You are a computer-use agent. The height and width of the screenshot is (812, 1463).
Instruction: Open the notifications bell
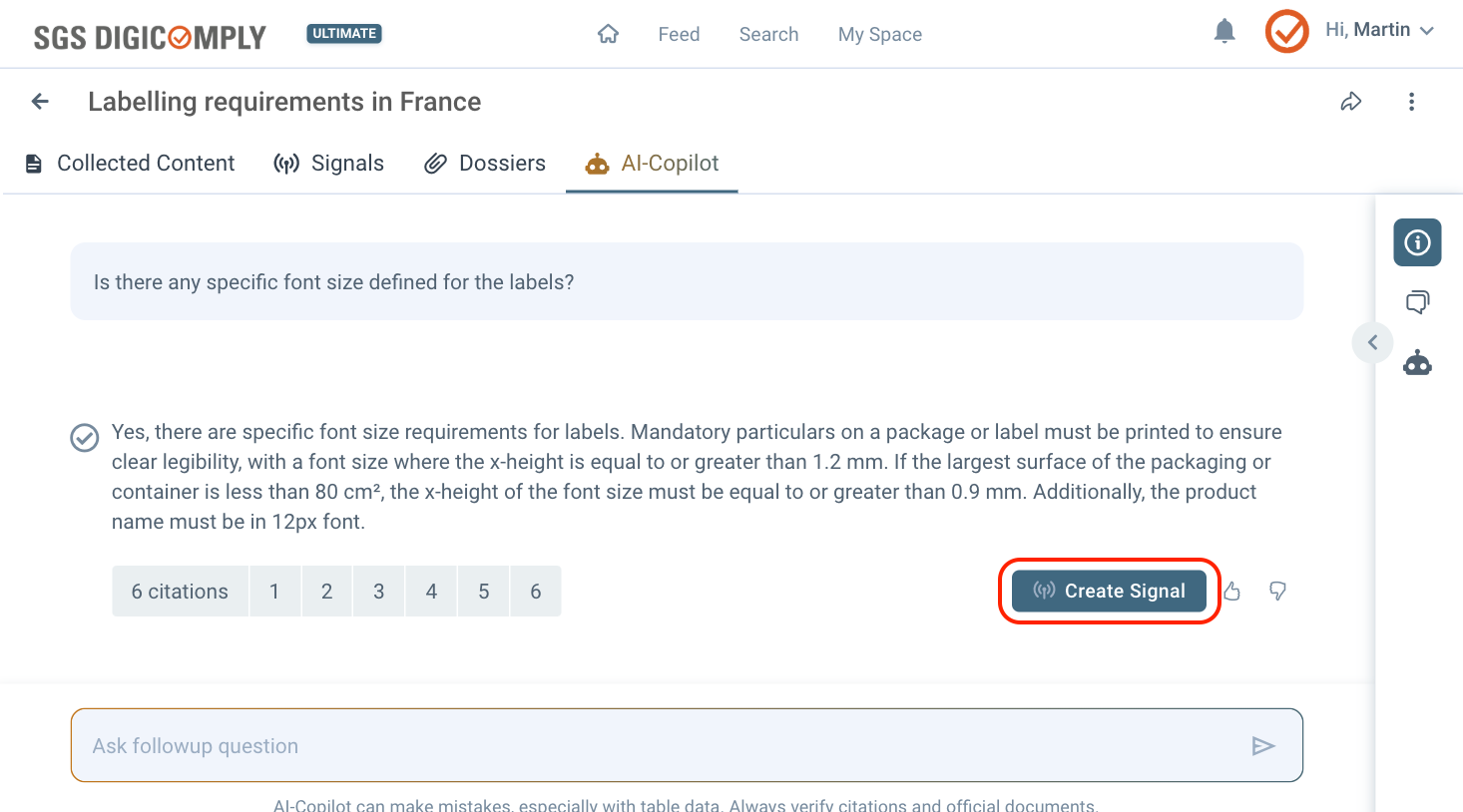1224,32
